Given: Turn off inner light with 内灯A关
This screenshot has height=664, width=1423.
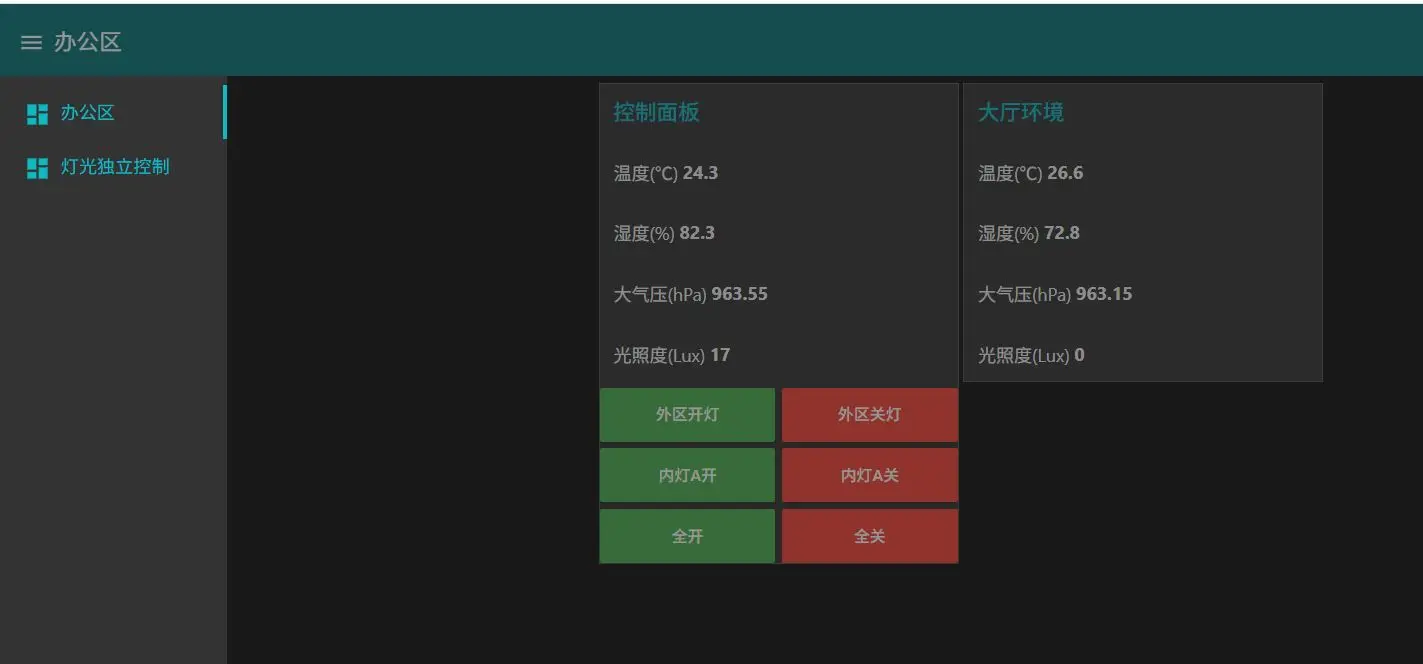Looking at the screenshot, I should coord(870,476).
